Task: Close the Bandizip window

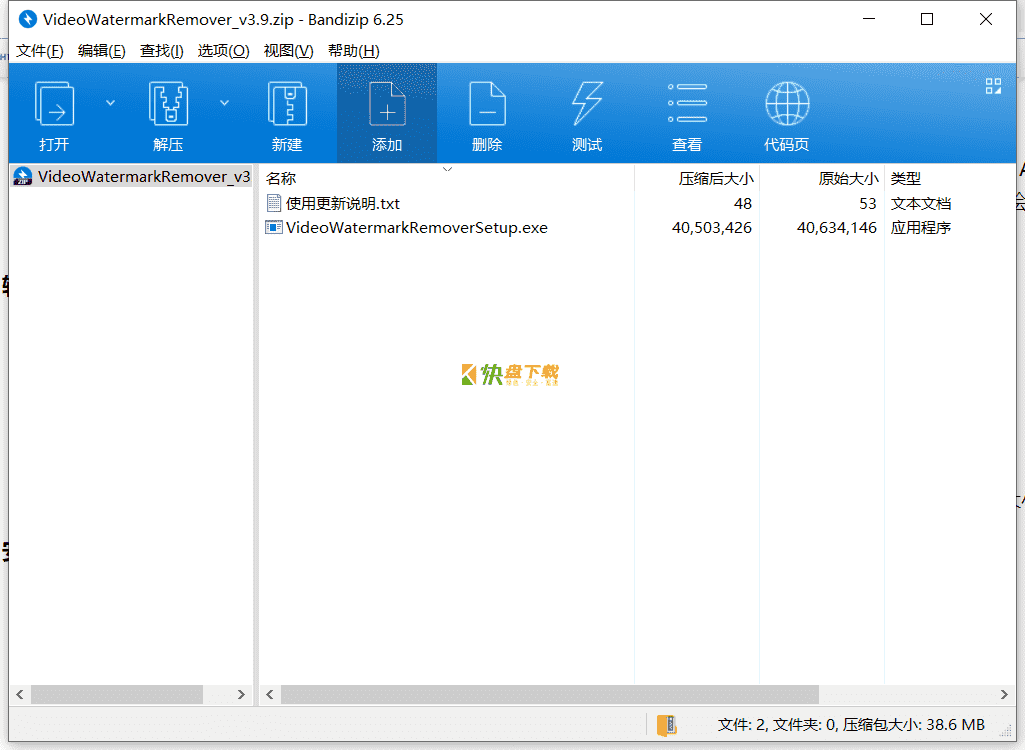Action: [x=986, y=19]
